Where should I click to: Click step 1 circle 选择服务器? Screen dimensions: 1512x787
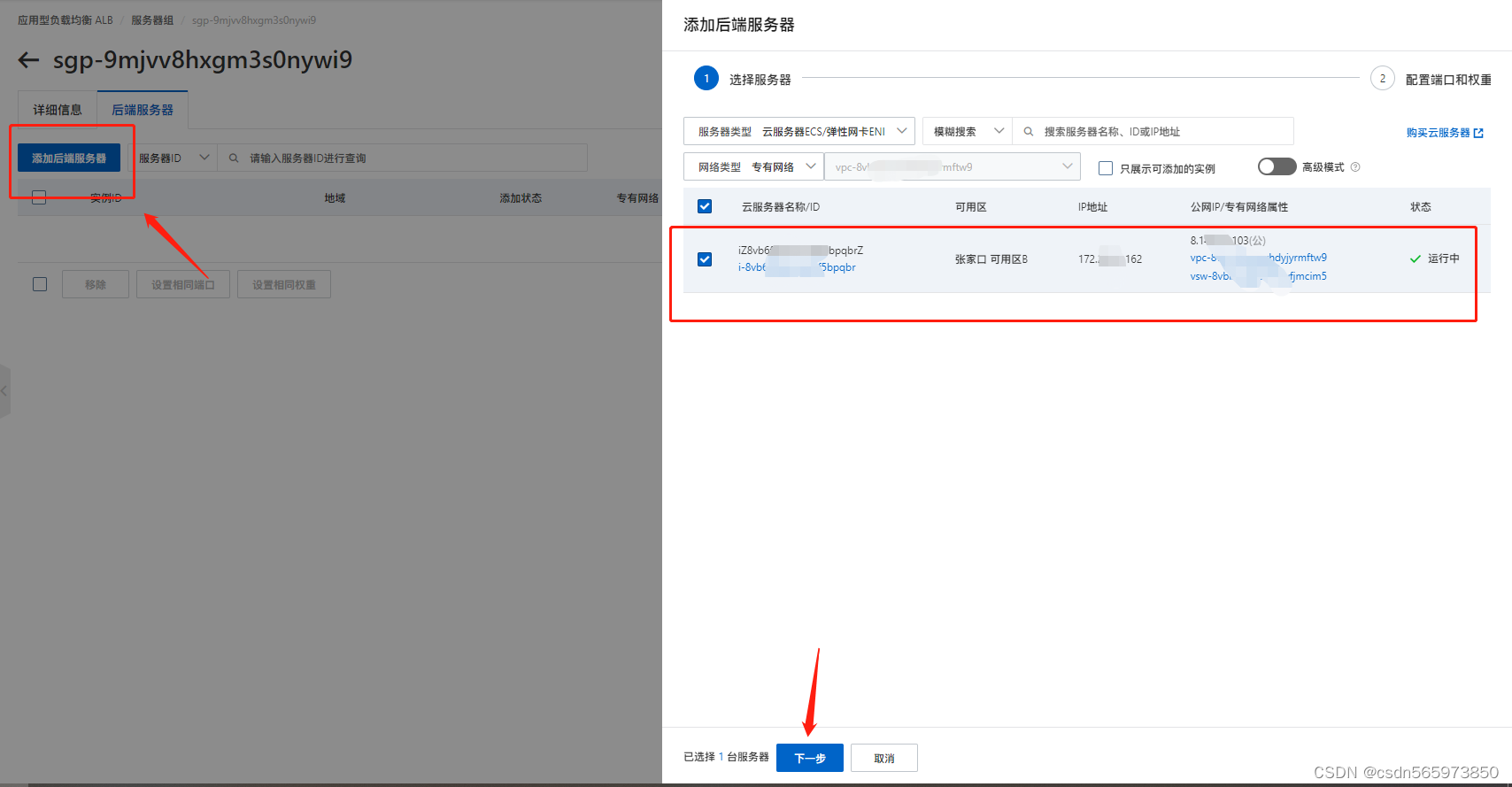tap(706, 79)
